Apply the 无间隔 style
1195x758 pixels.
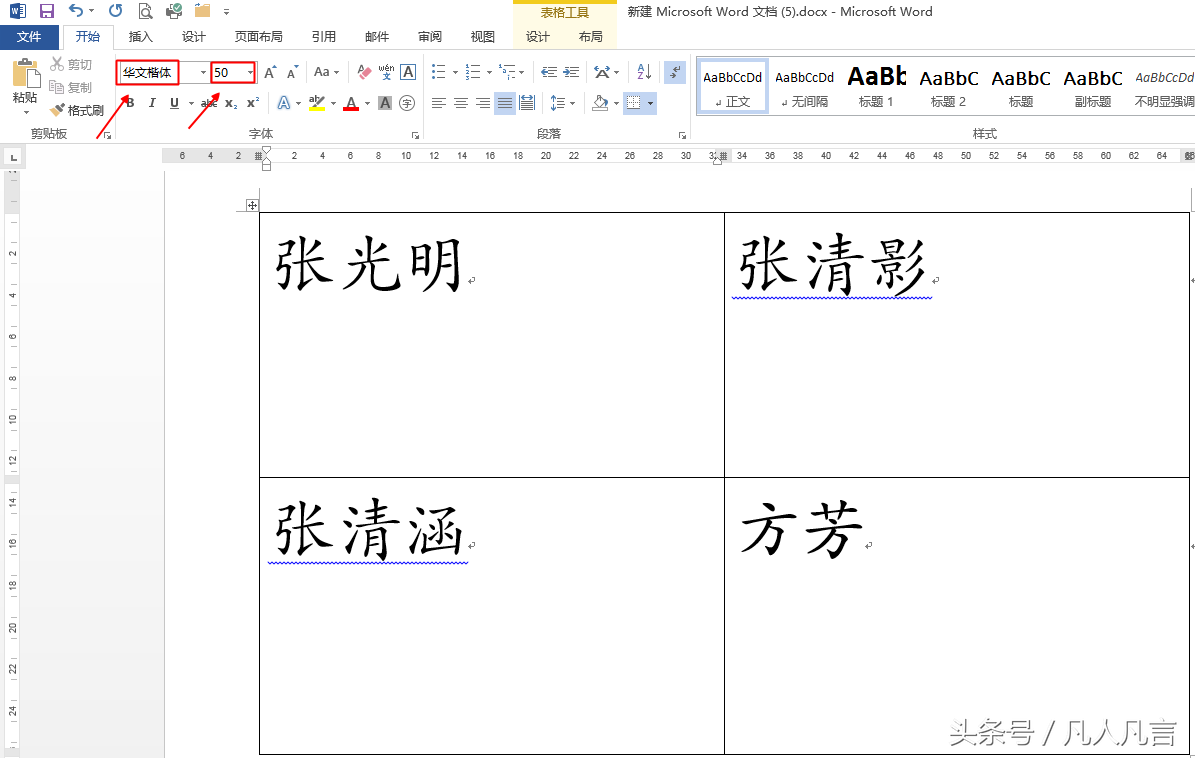point(804,86)
